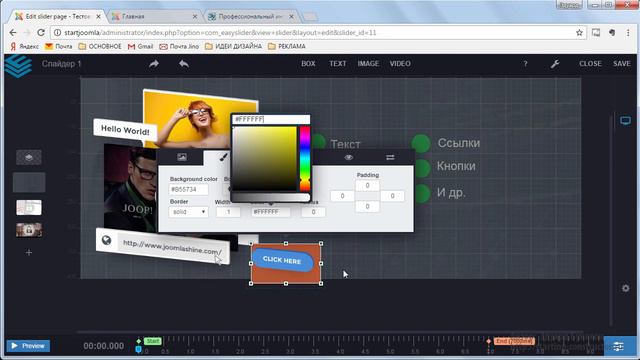Image resolution: width=640 pixels, height=360 pixels.
Task: Open the layers icon in left sidebar
Action: [29, 157]
